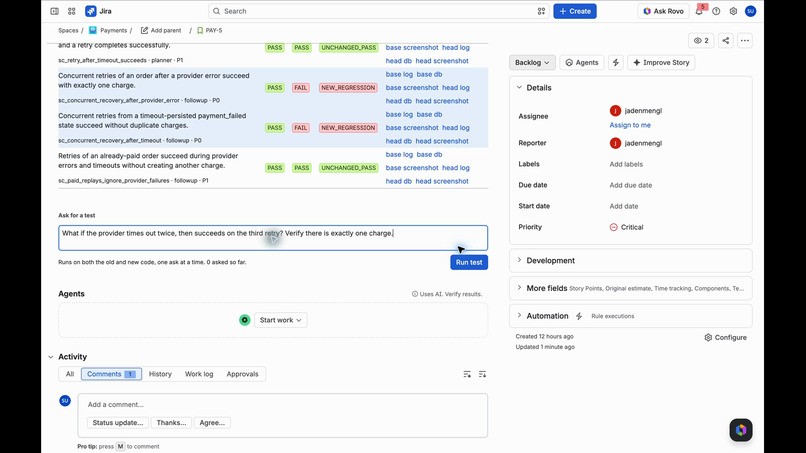
Task: Click the PAY-5 bookmark icon
Action: click(200, 30)
